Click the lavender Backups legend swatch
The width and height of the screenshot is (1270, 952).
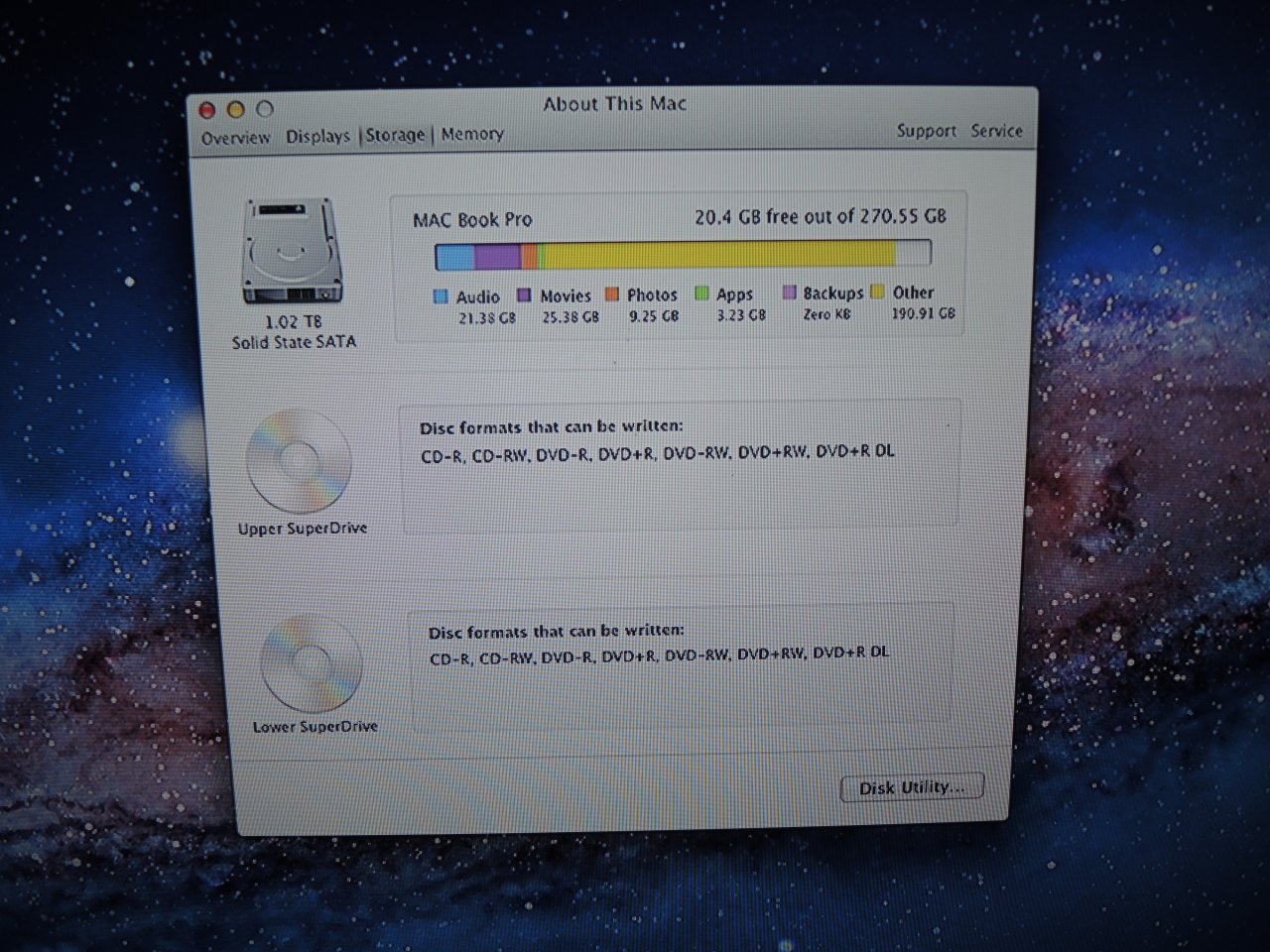click(x=790, y=293)
